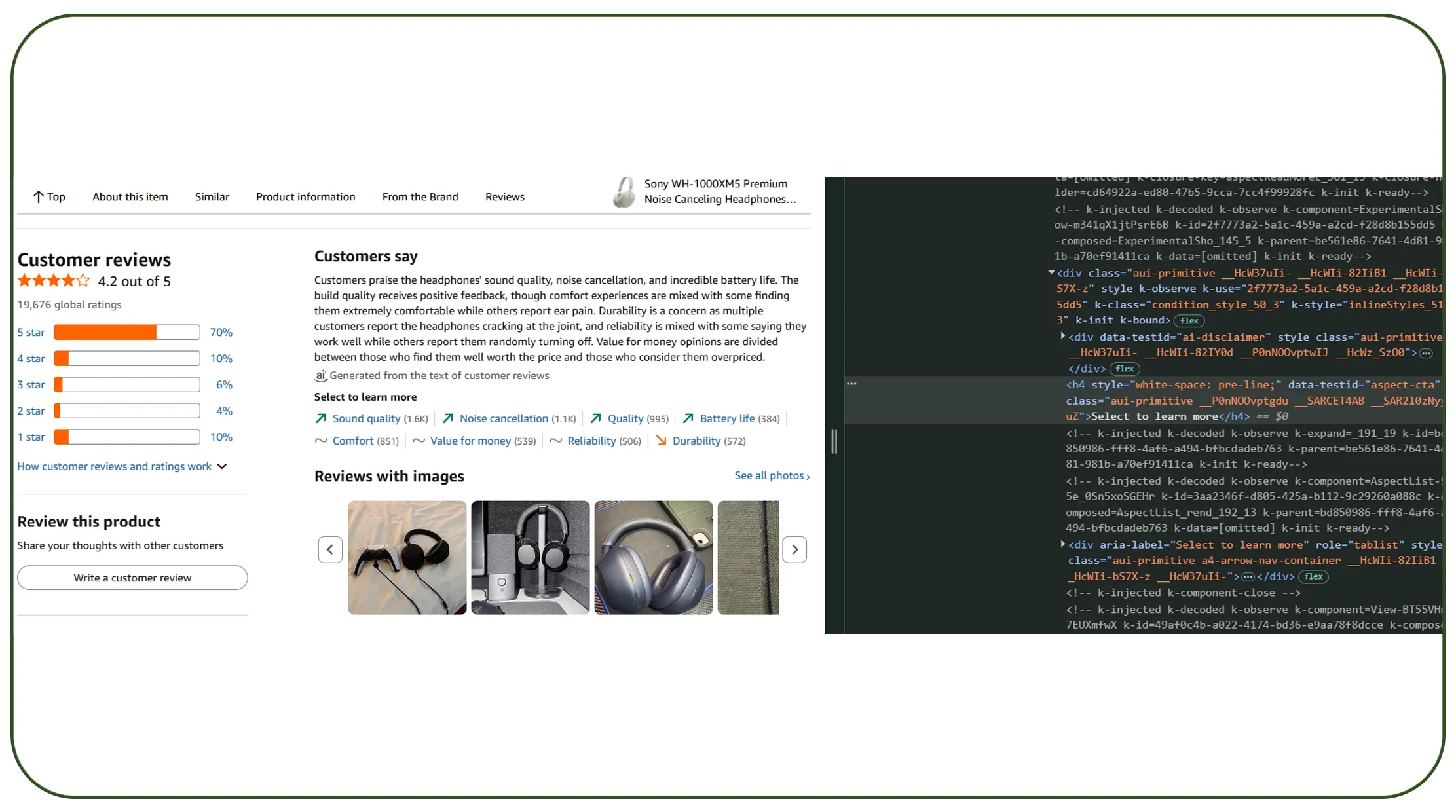Open the From the Brand section

point(420,196)
